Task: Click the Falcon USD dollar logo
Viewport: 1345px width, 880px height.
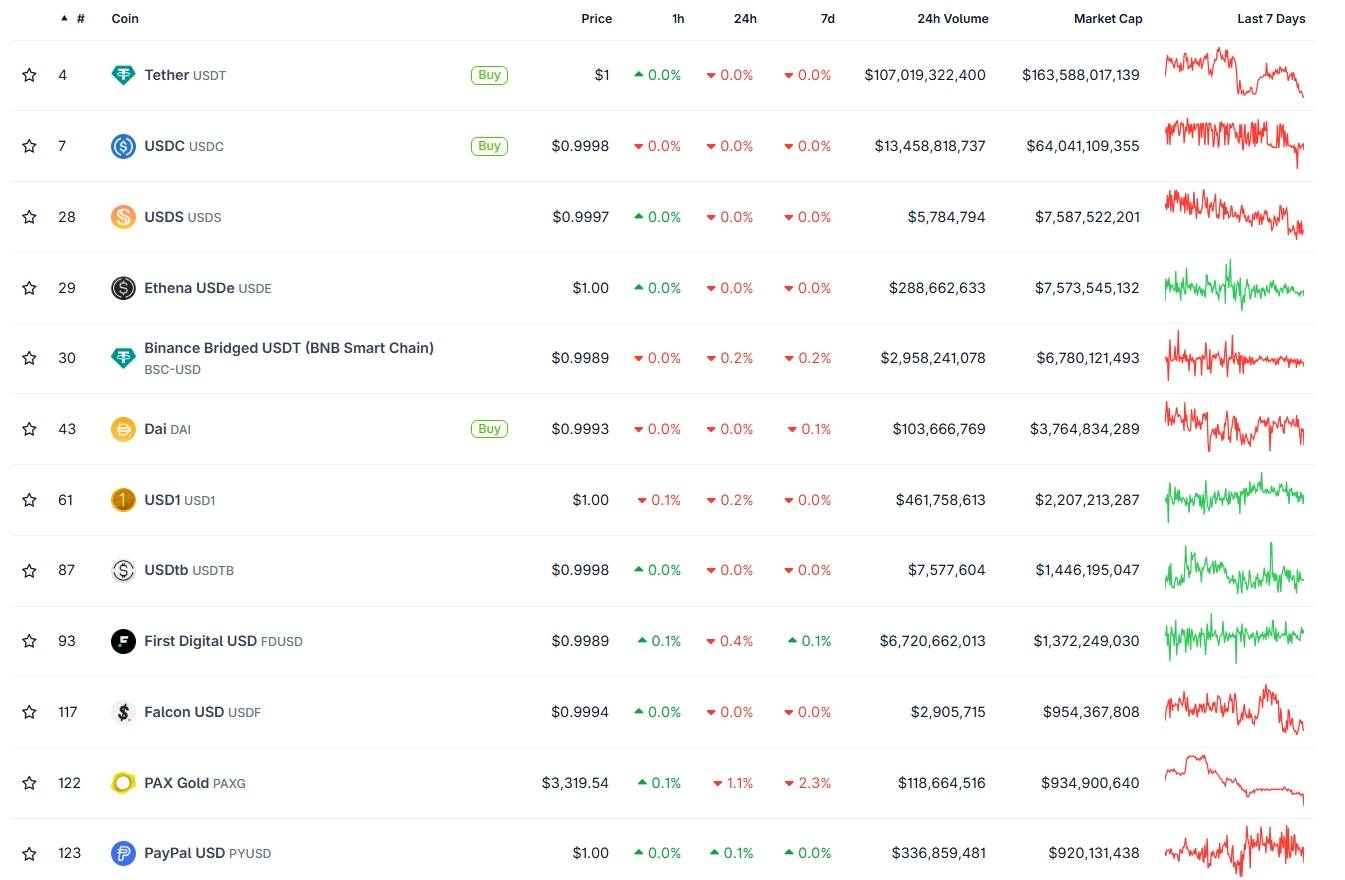Action: click(123, 712)
